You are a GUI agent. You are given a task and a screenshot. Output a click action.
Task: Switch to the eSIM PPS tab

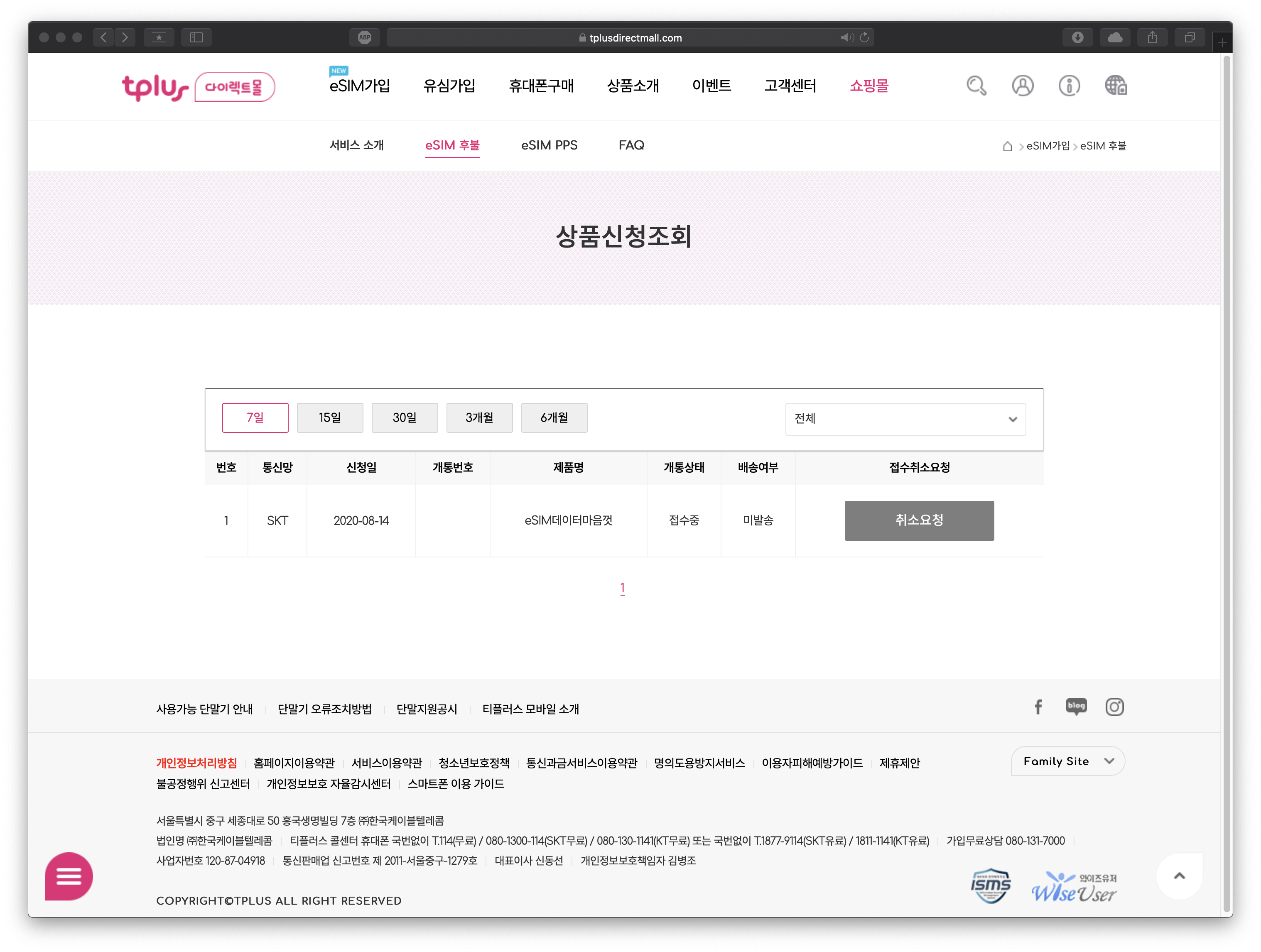pyautogui.click(x=549, y=145)
